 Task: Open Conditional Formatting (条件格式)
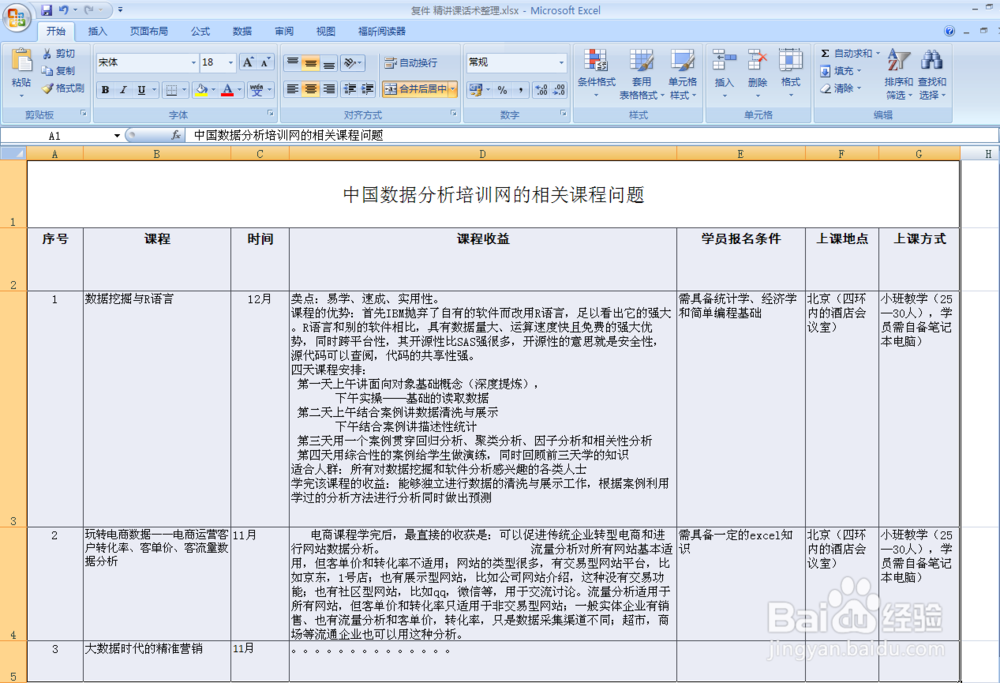596,73
